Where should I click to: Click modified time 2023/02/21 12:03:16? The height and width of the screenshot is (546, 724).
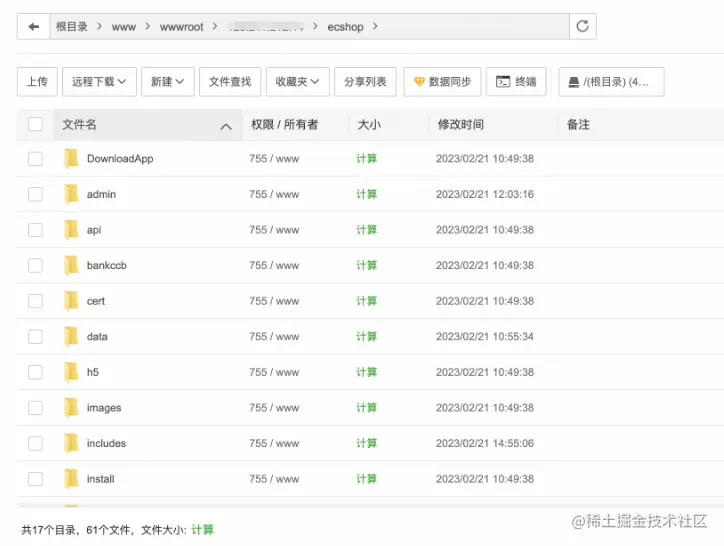485,194
